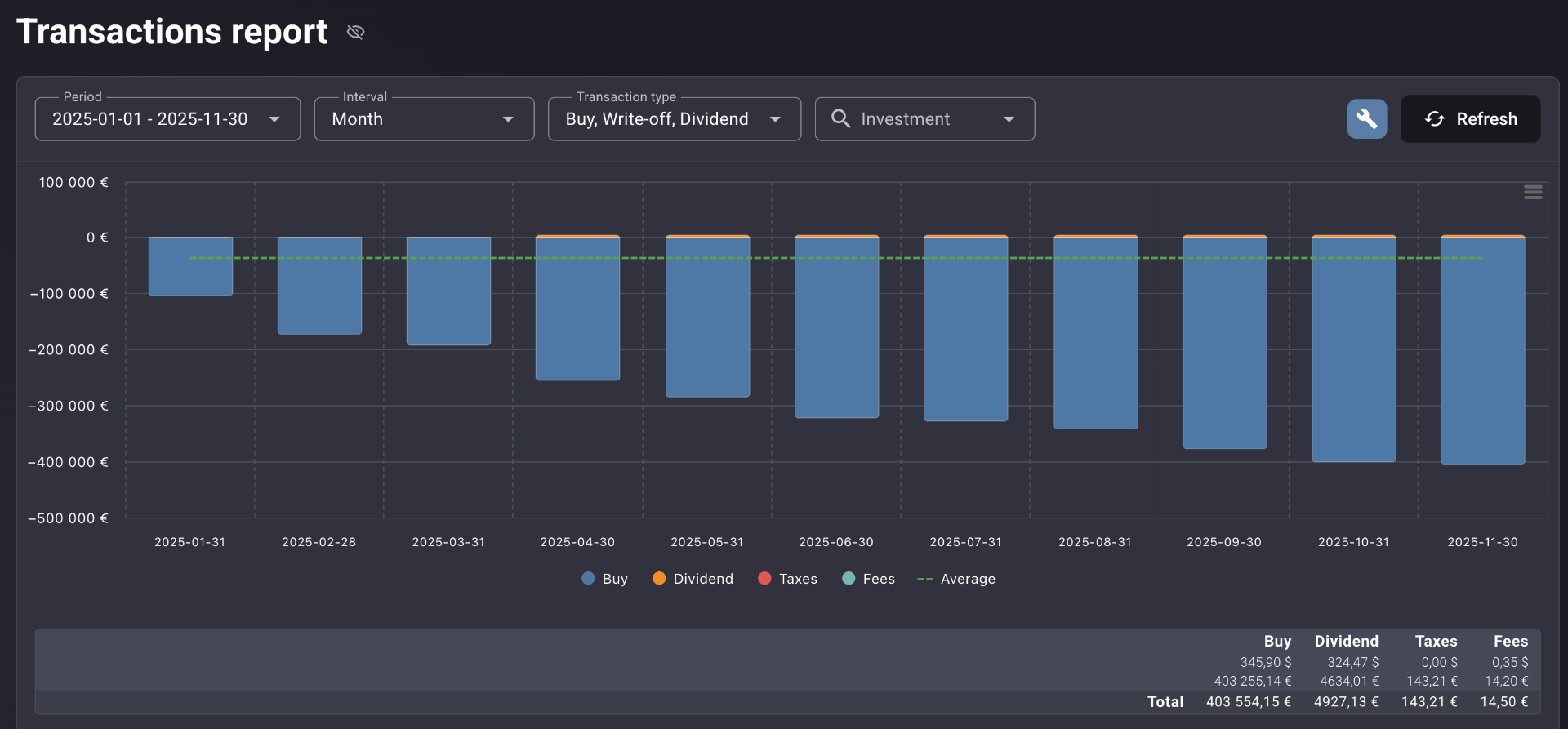Click the Investment search field

coord(924,119)
